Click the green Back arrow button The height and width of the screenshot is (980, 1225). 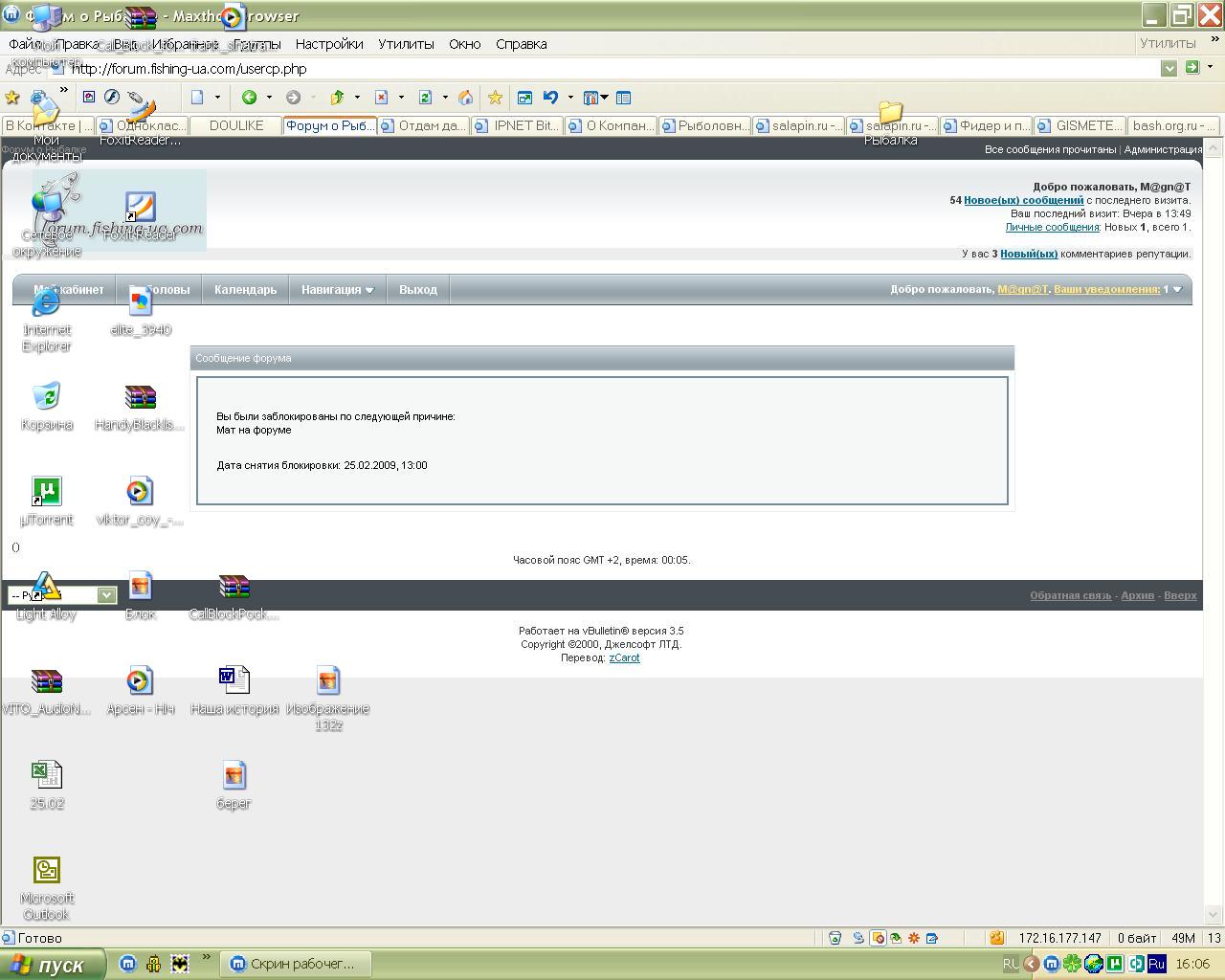pos(249,97)
